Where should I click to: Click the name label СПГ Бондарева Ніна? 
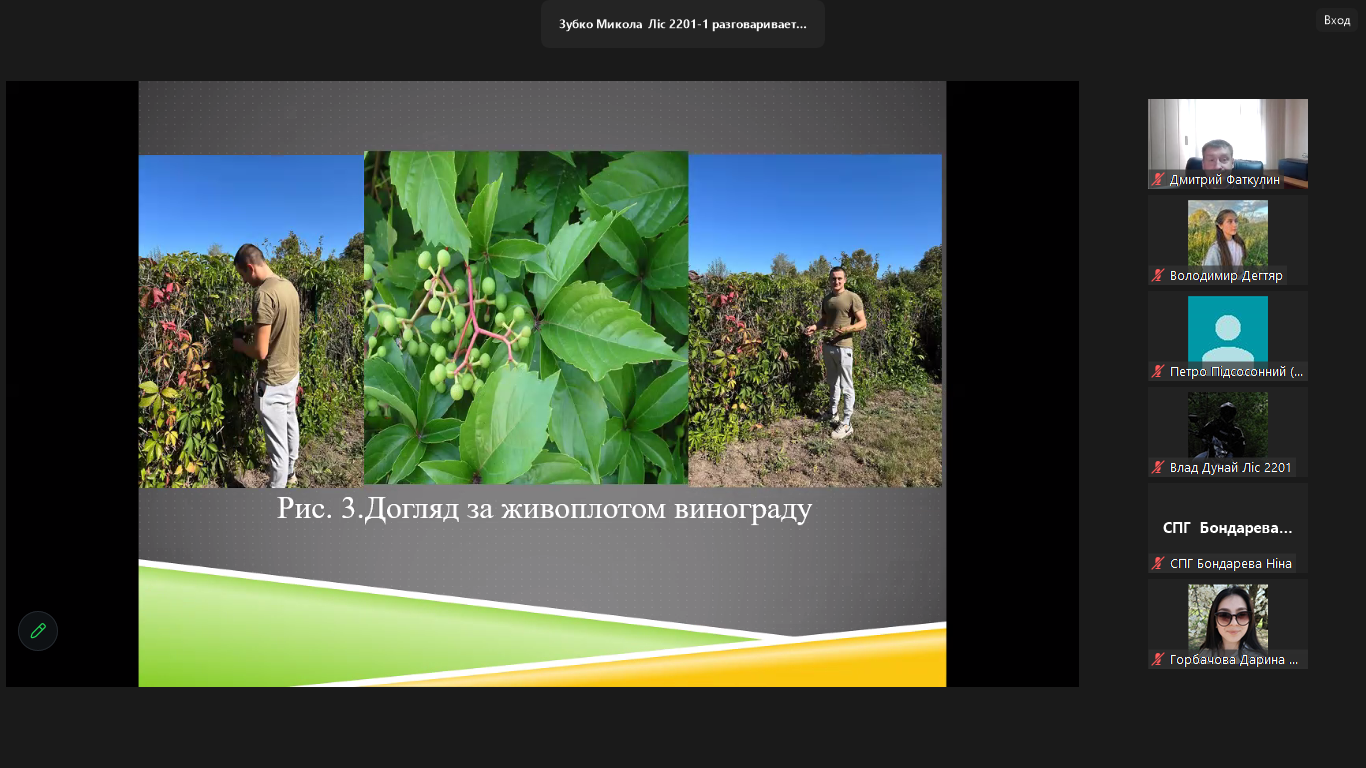[1230, 564]
